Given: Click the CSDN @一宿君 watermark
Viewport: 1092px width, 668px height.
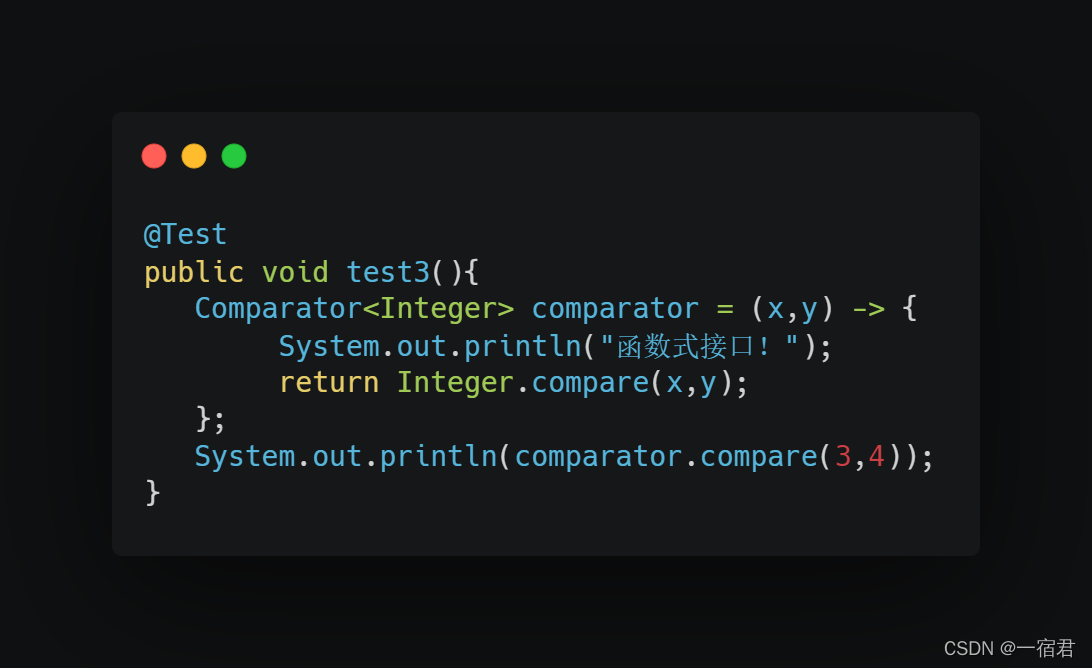Looking at the screenshot, I should (1009, 648).
